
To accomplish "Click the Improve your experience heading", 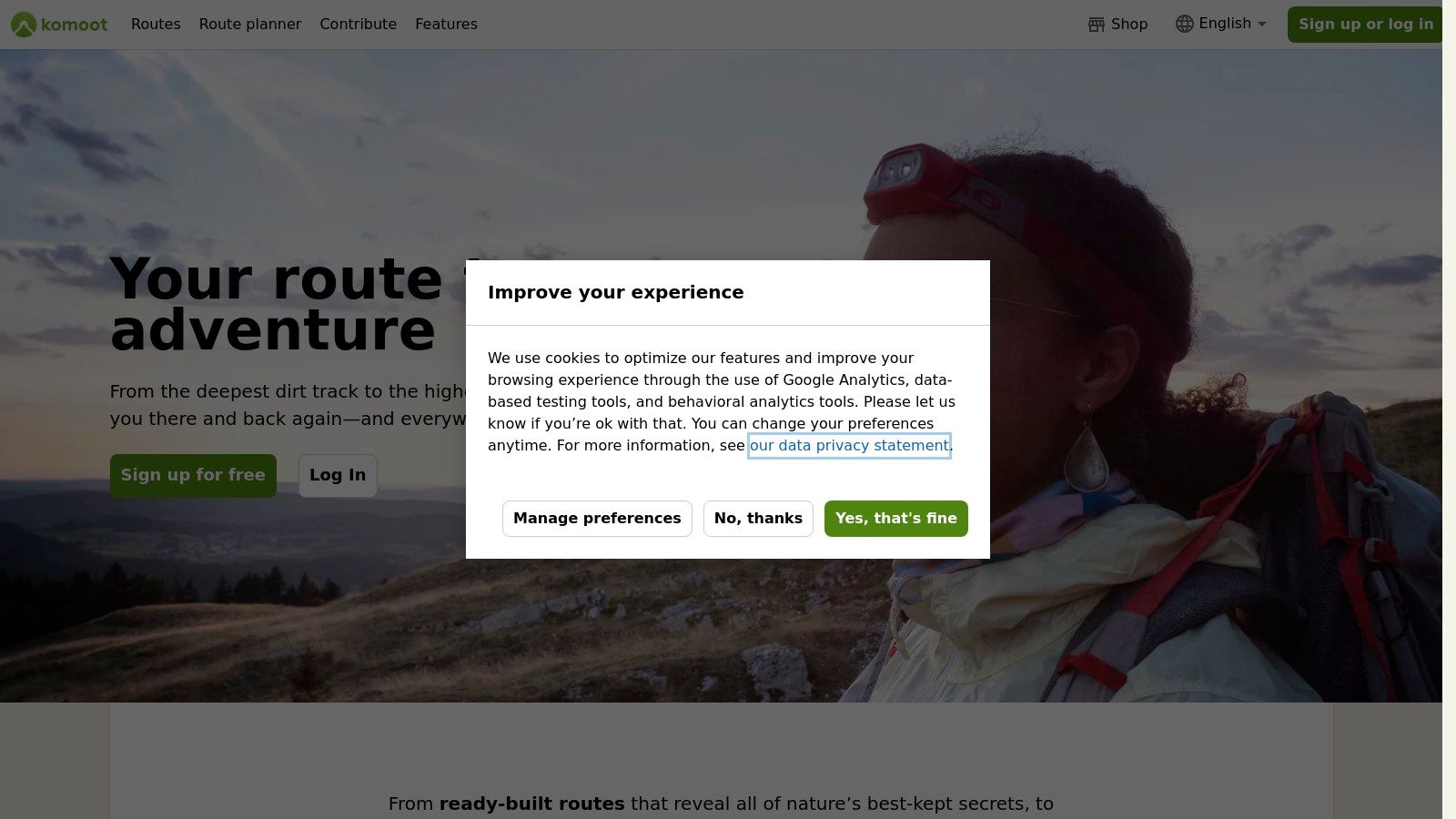I will (x=616, y=292).
